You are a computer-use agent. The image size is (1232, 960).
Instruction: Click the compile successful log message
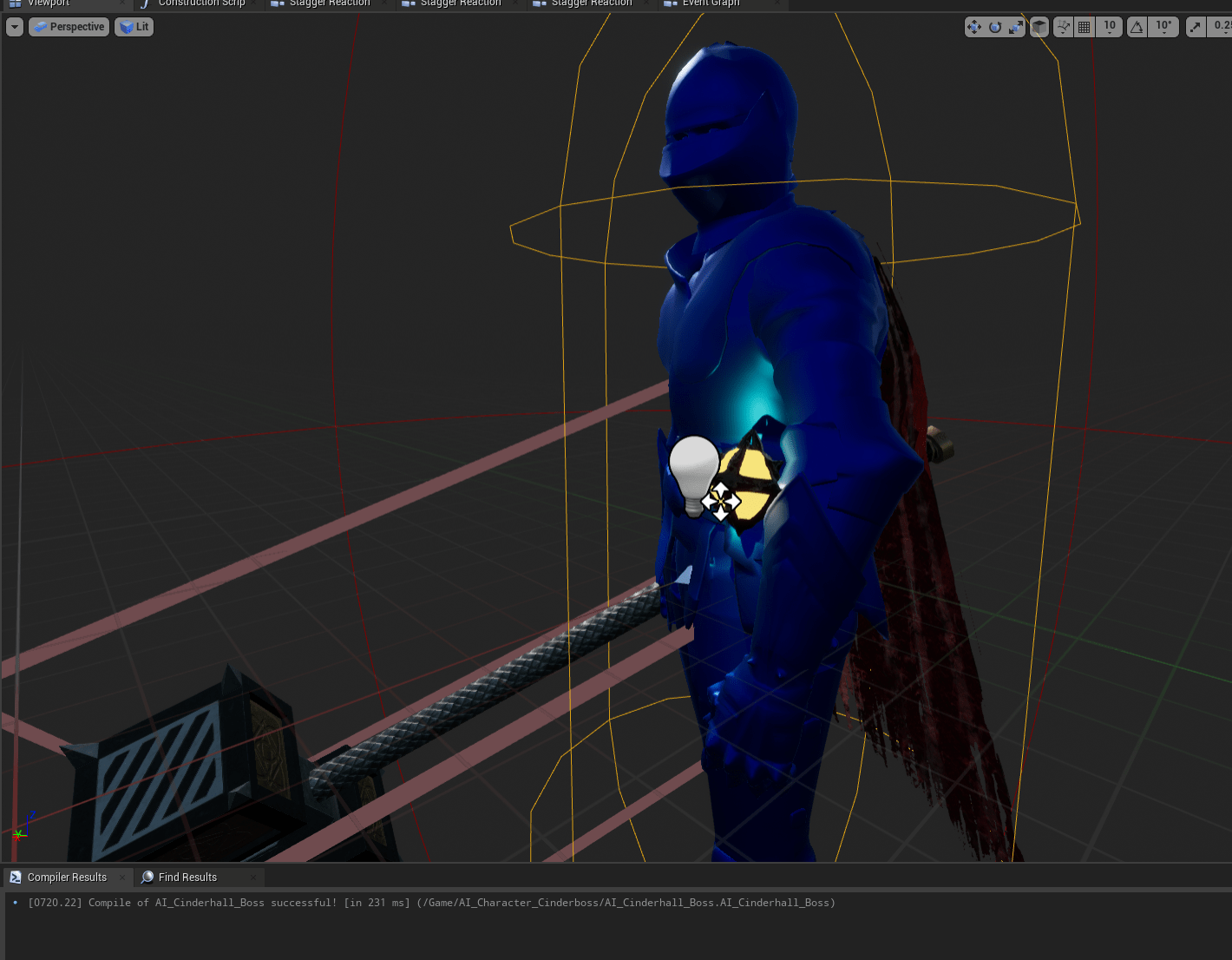pos(431,903)
